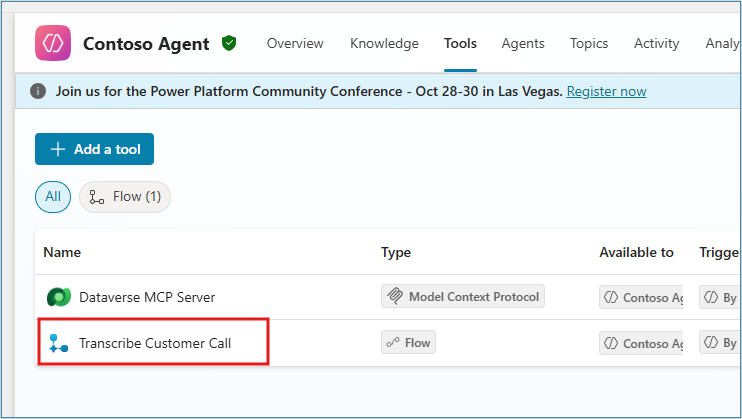Open the Transcribe Customer Call tool

pyautogui.click(x=155, y=343)
